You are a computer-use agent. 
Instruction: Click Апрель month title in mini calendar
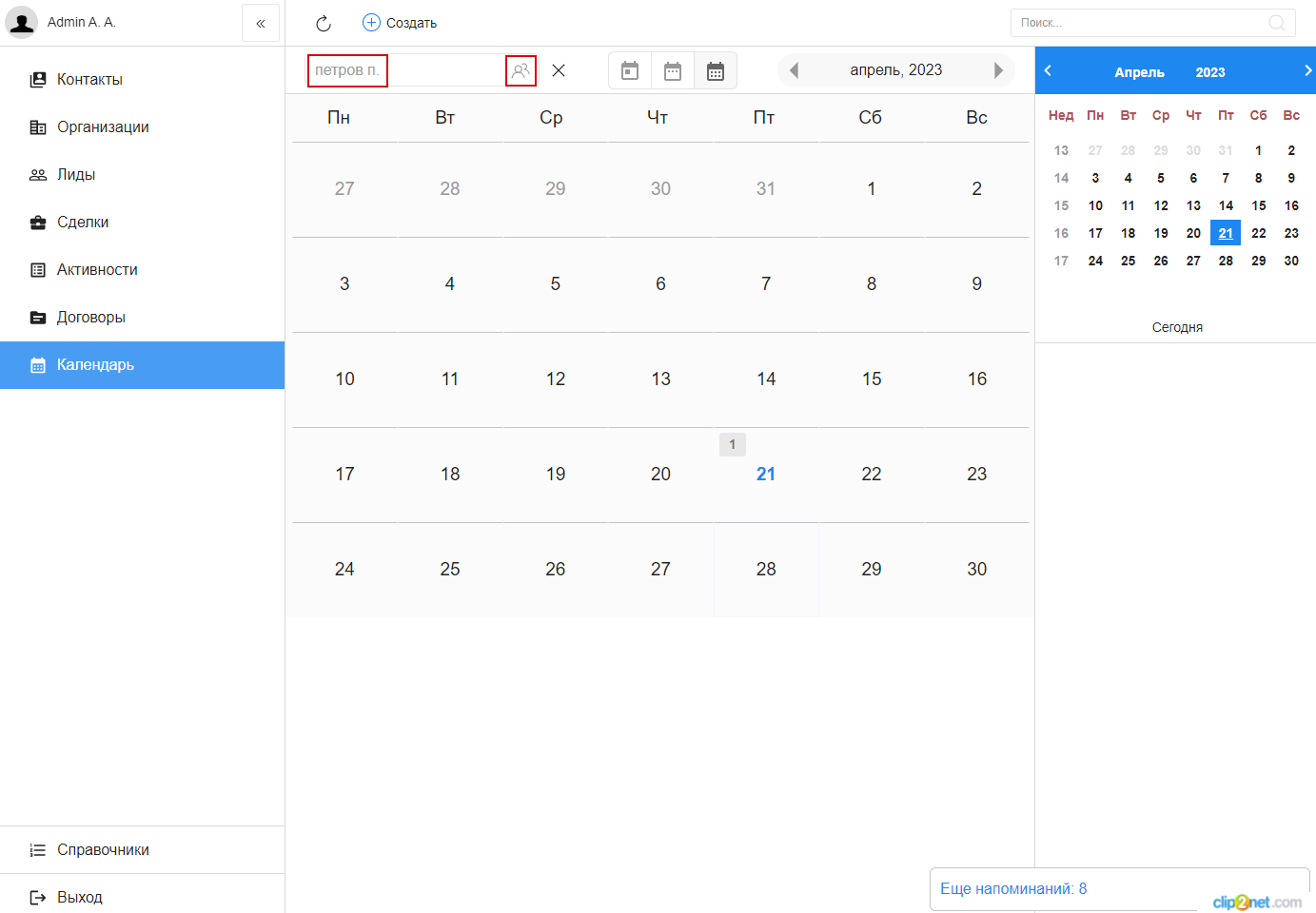(x=1139, y=72)
